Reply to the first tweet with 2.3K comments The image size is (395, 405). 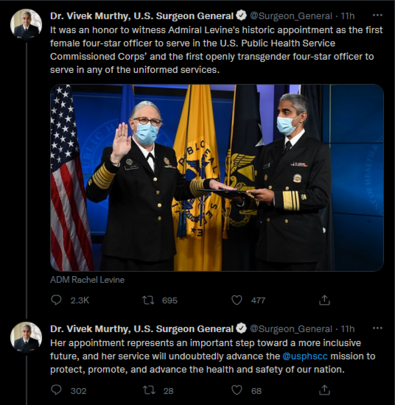(56, 300)
